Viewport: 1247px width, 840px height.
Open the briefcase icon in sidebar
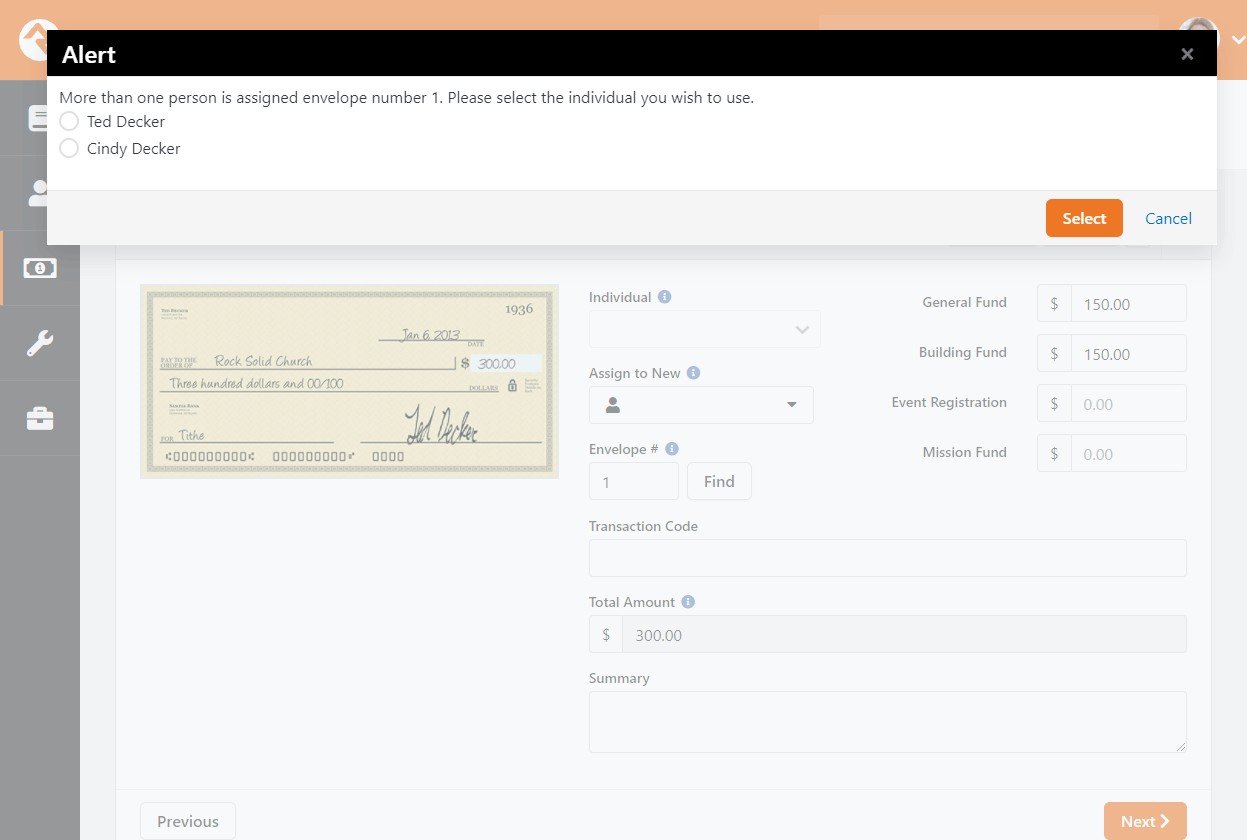click(40, 418)
